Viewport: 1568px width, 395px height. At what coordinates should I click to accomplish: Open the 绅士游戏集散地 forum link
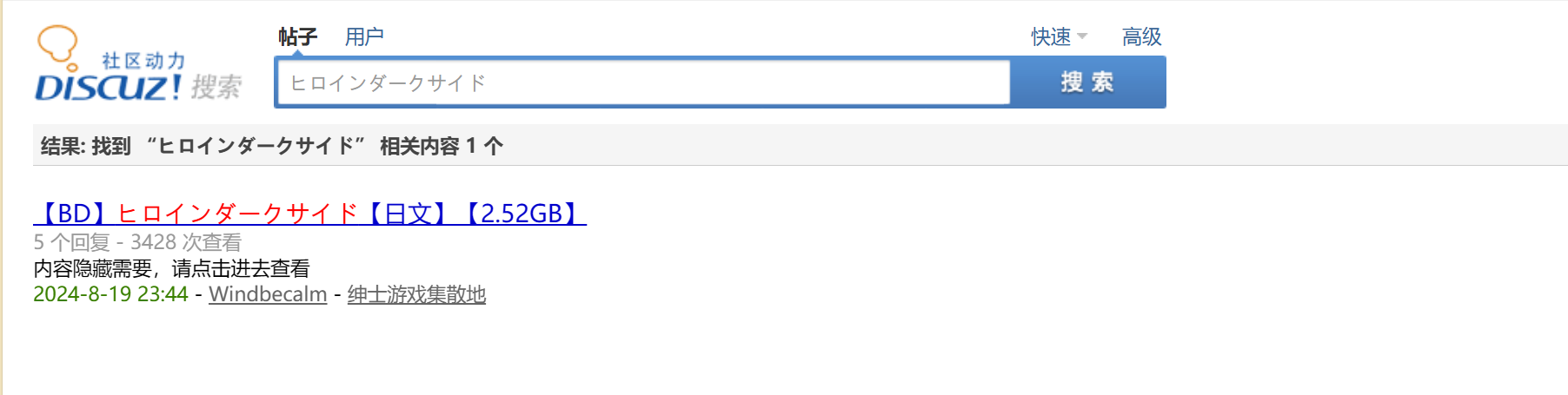pyautogui.click(x=416, y=294)
